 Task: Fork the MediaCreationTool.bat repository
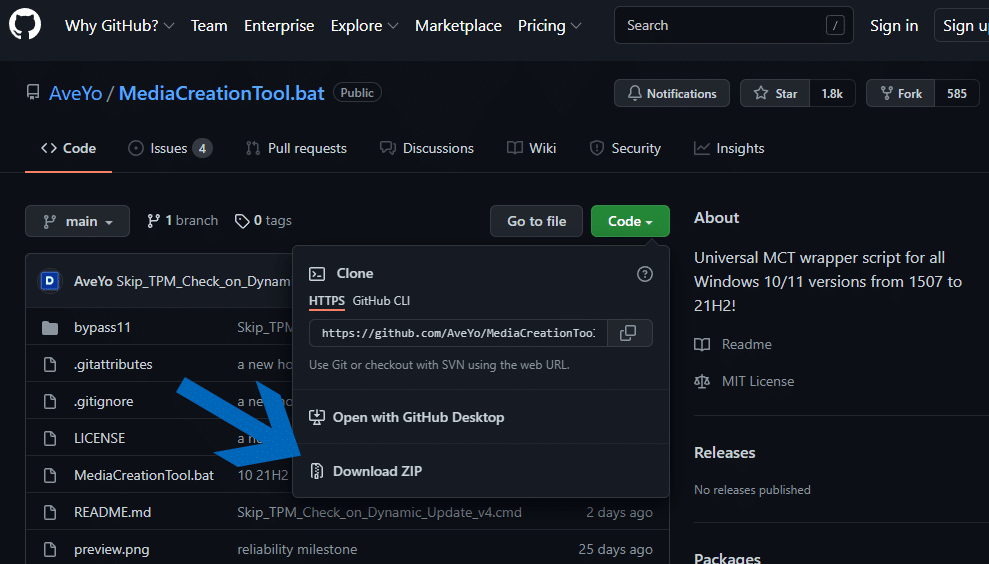901,93
